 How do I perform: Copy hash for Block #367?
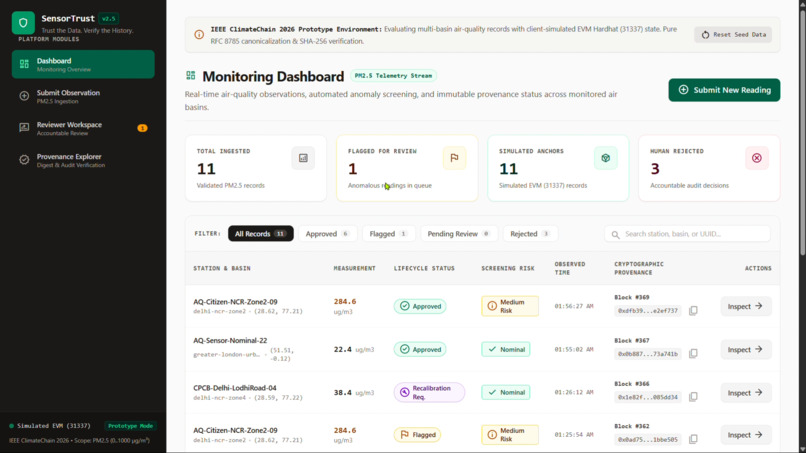[693, 354]
